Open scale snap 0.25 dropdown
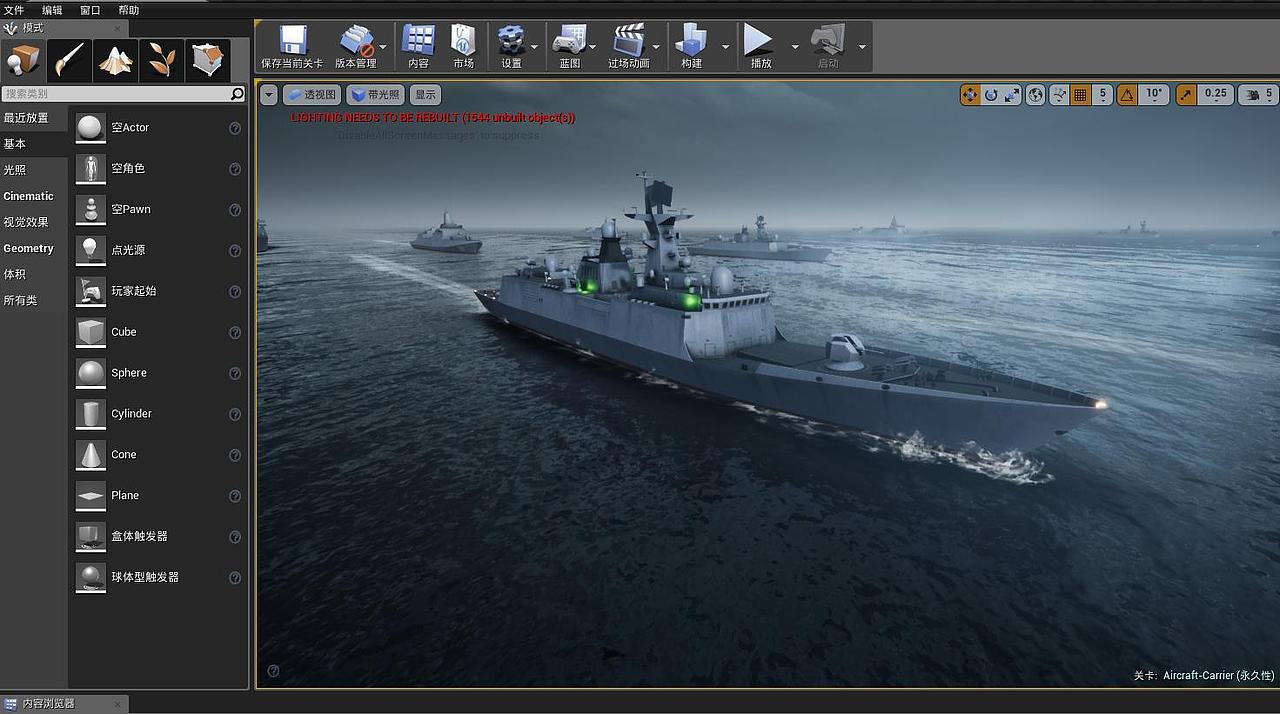The width and height of the screenshot is (1280, 714). point(1215,95)
